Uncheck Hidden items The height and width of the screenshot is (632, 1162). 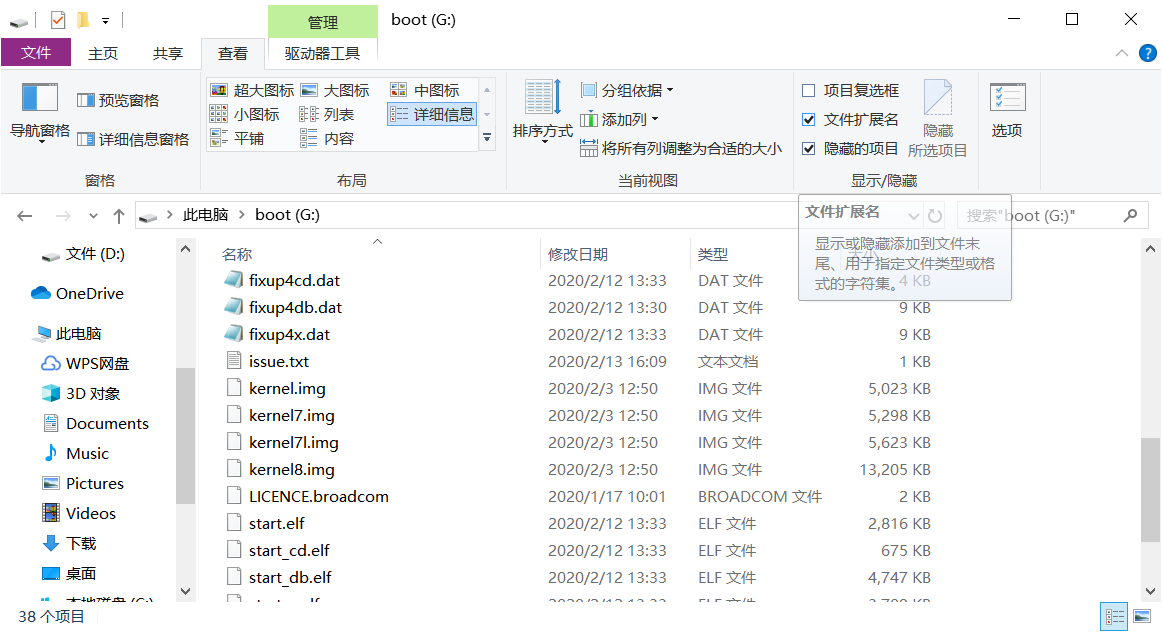[x=851, y=148]
